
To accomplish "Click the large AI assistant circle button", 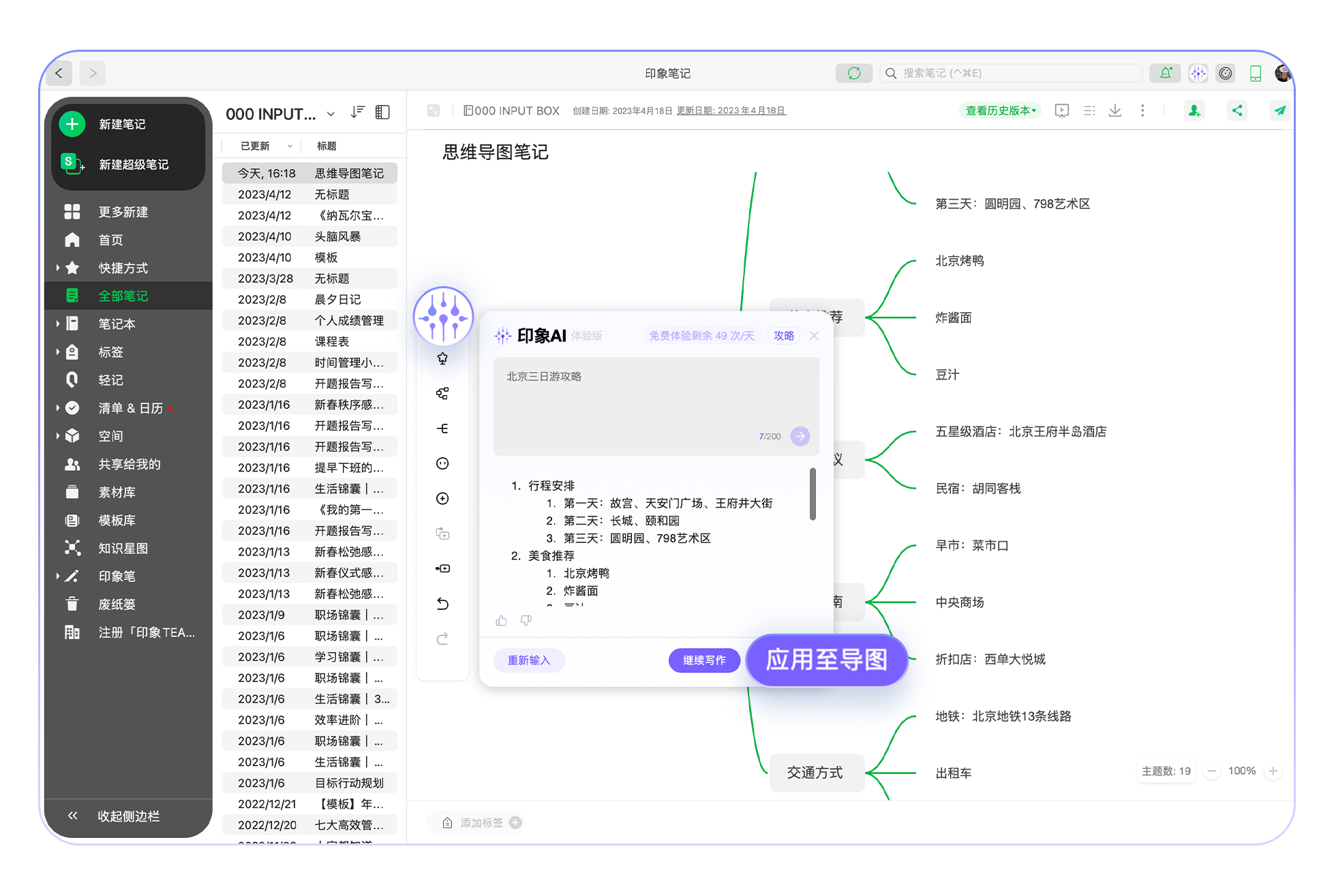I will tap(443, 317).
